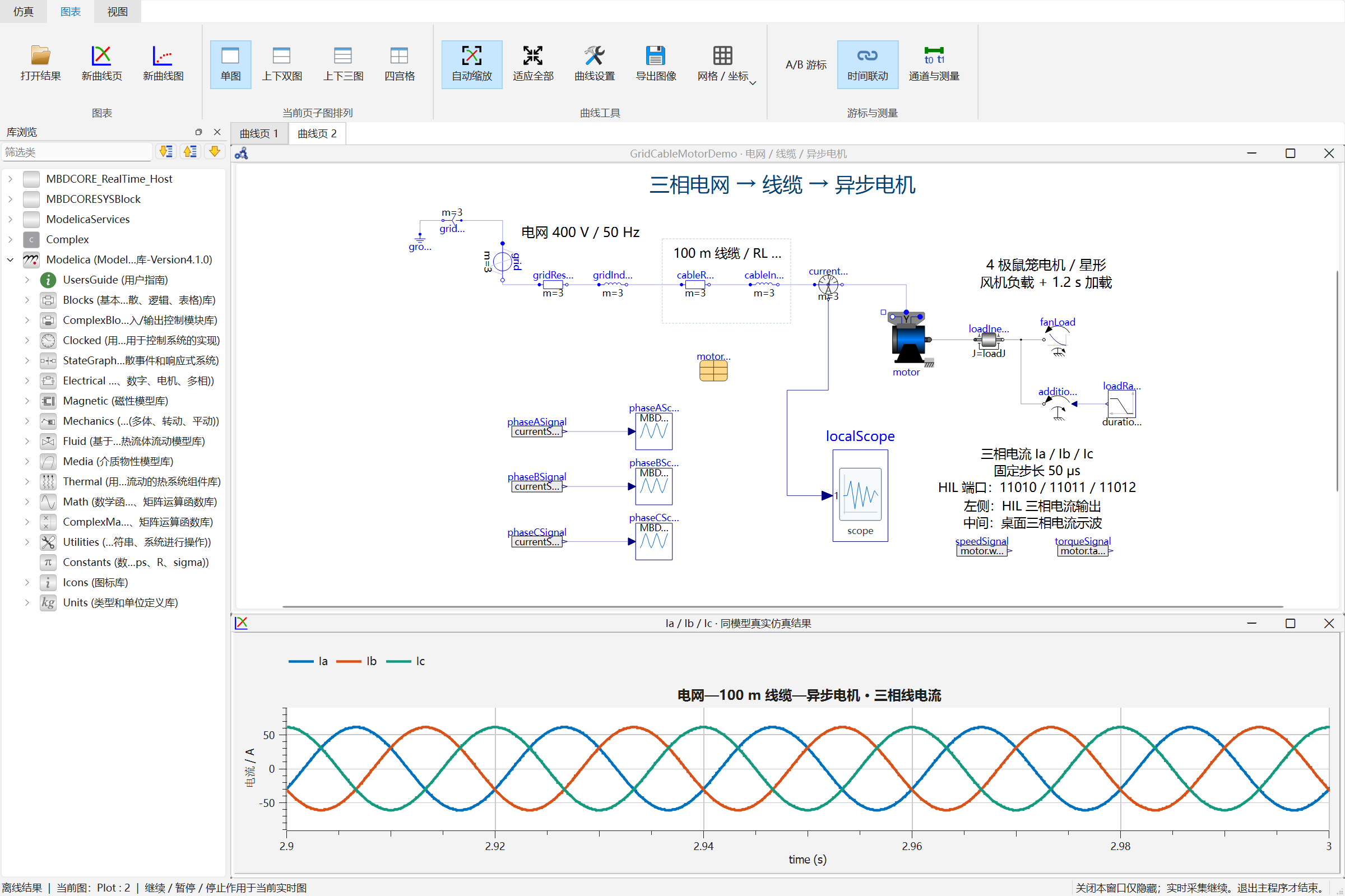Switch to the 图表 ribbon tab

[x=70, y=11]
